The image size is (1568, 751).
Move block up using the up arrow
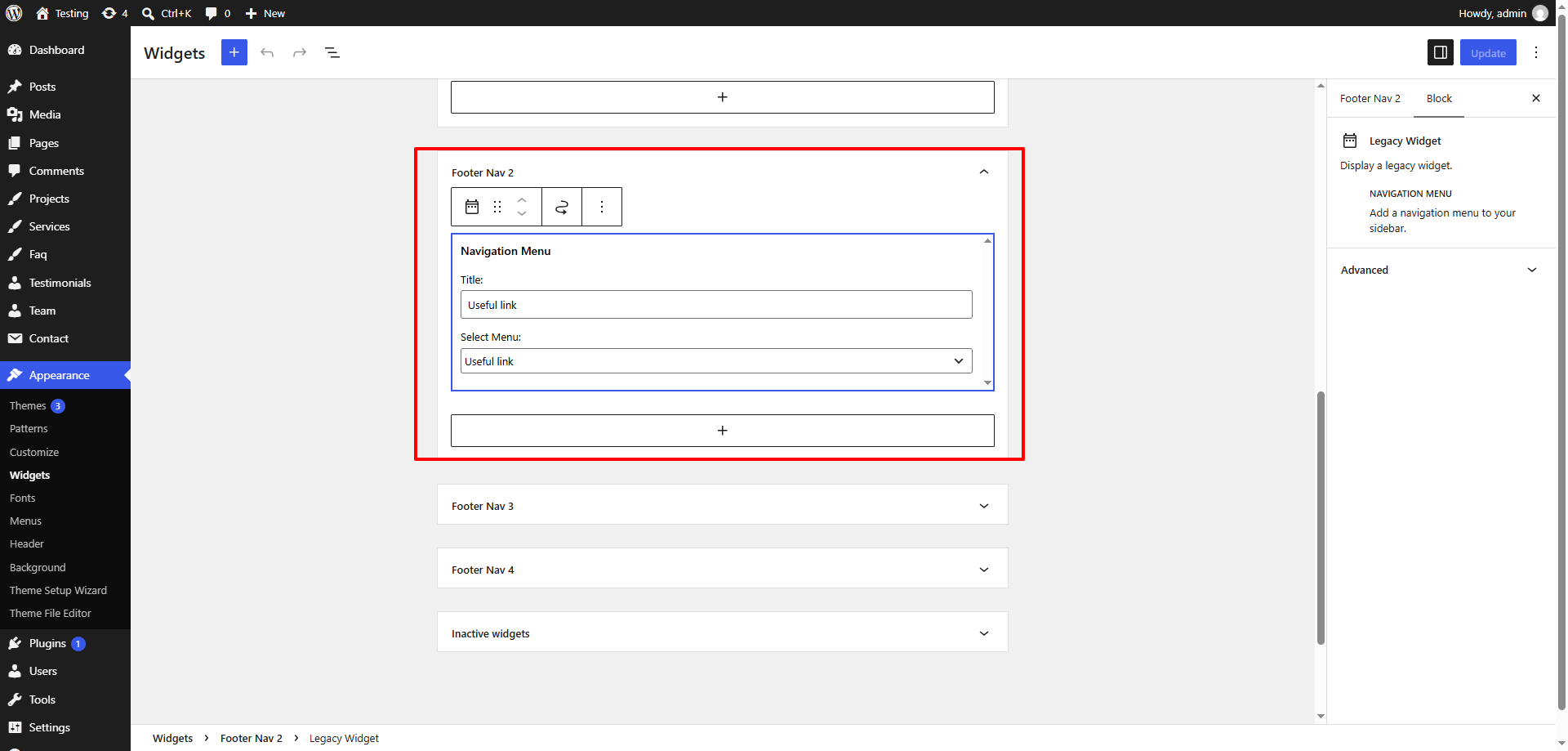click(522, 199)
